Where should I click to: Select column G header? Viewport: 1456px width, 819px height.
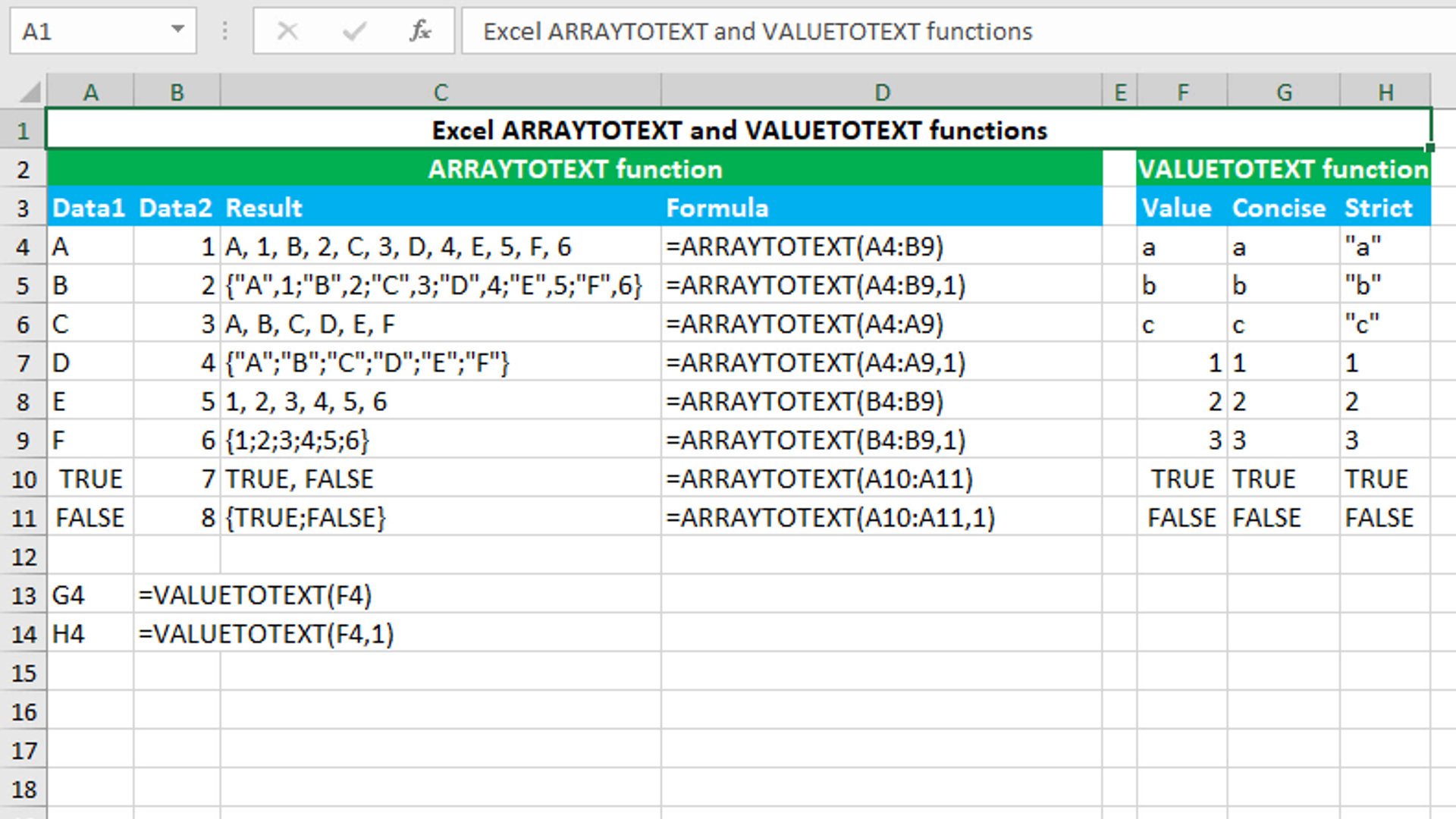[1284, 93]
